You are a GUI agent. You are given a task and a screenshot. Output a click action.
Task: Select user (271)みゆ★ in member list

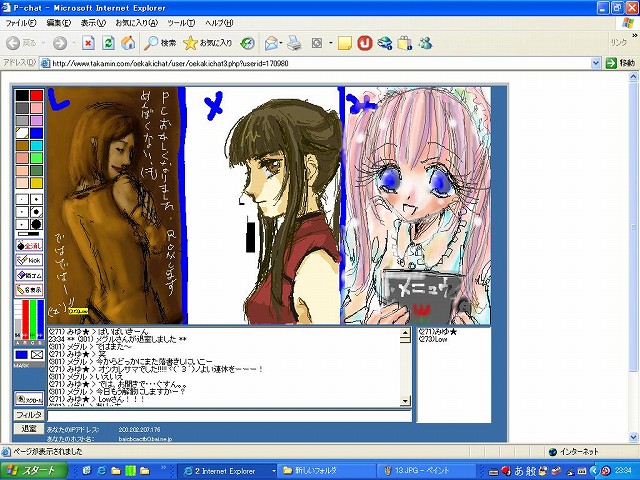point(438,331)
